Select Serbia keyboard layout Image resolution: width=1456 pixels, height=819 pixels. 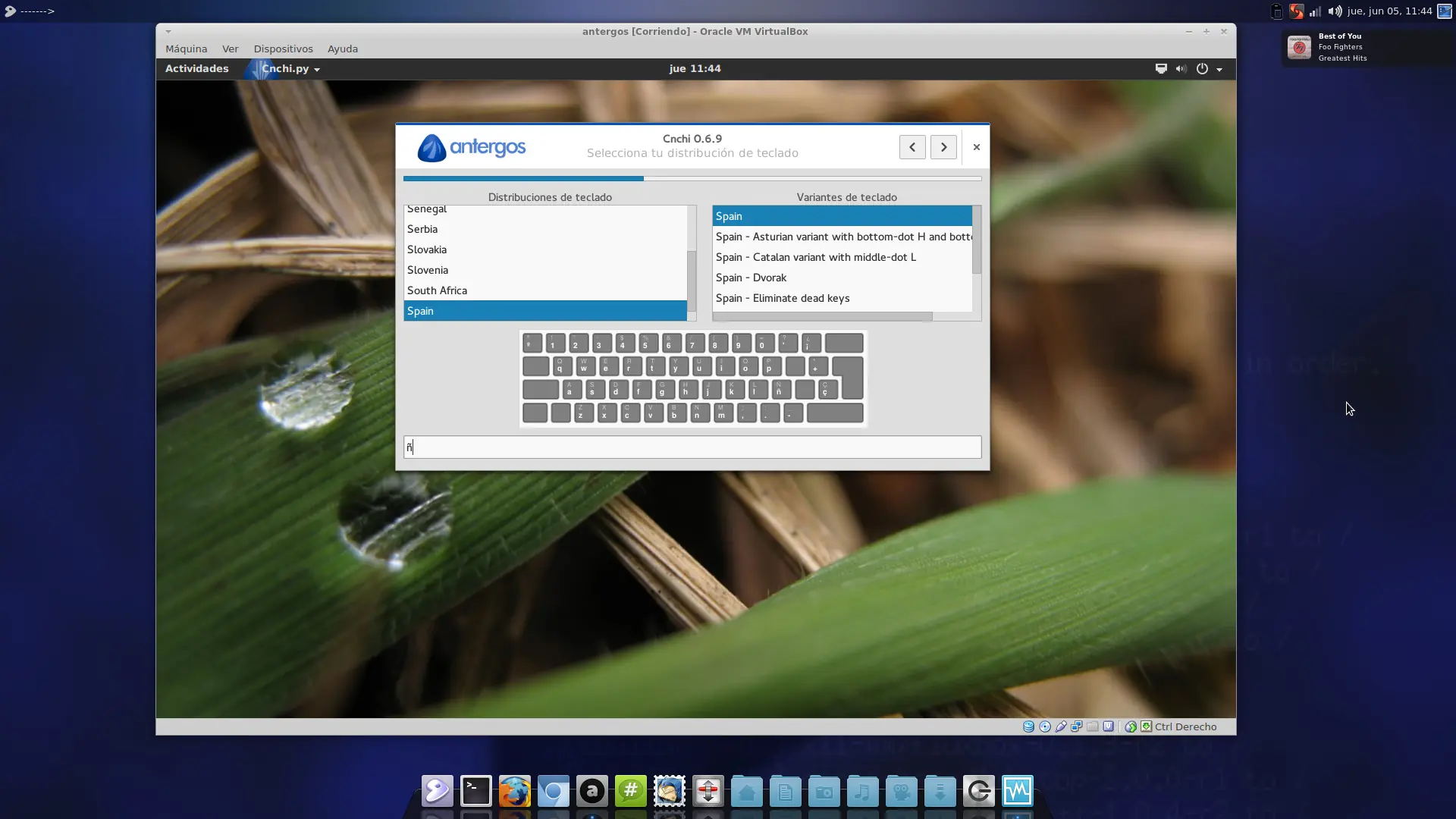click(545, 229)
